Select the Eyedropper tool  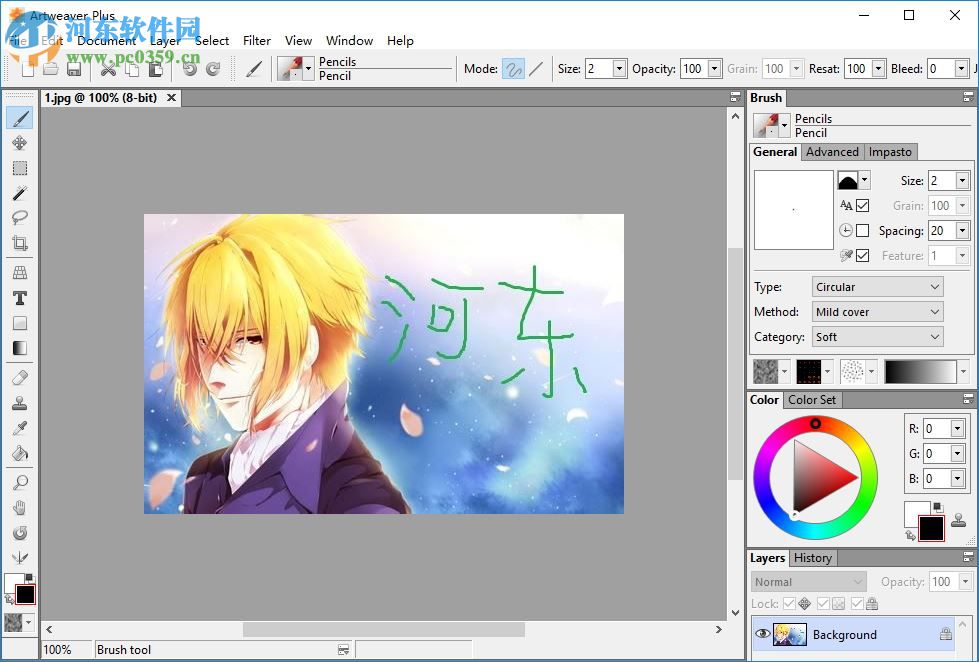(20, 428)
